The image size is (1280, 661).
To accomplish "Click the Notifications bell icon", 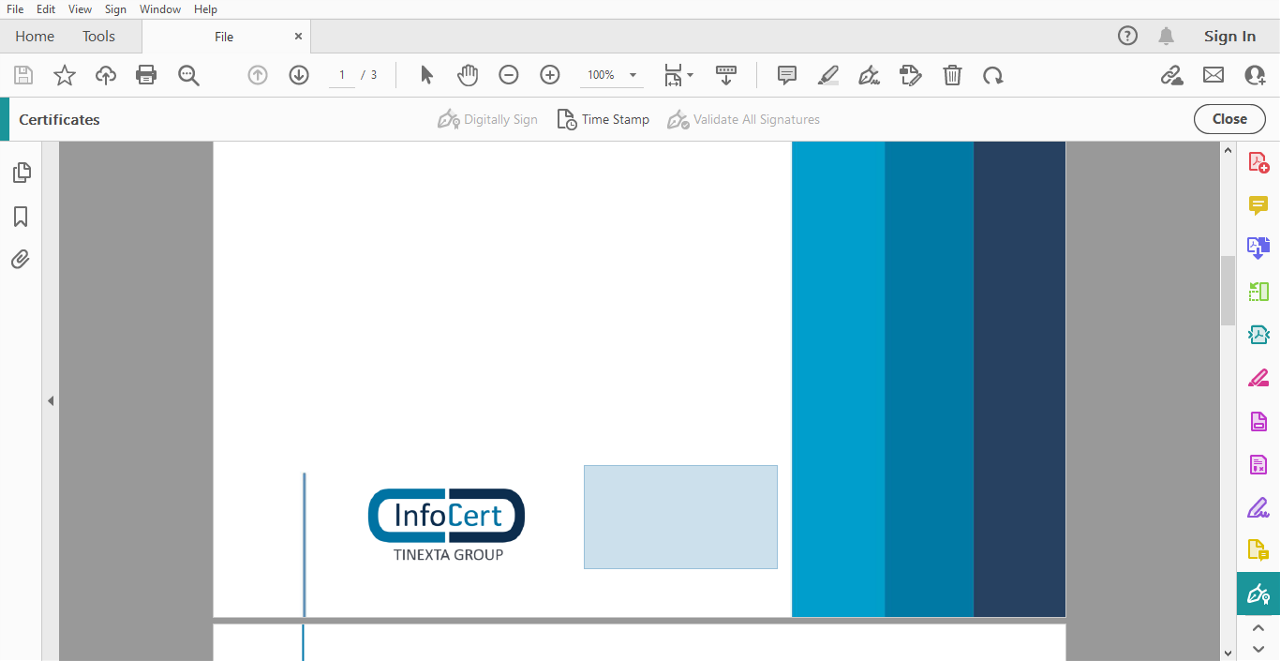I will coord(1166,36).
